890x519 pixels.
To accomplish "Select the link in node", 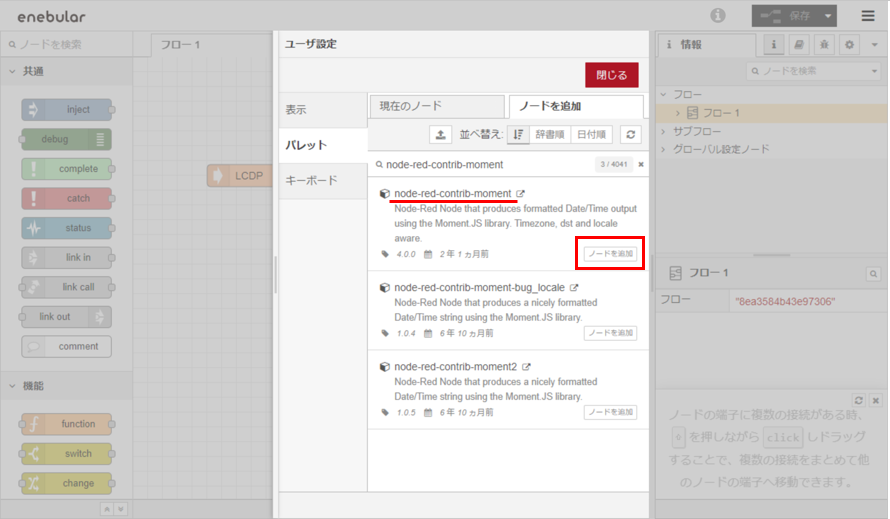I will click(67, 257).
